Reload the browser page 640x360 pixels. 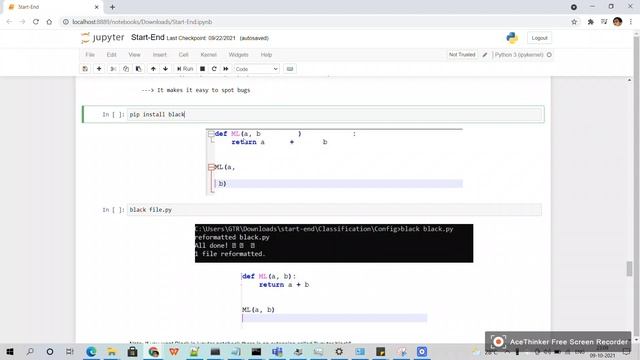click(x=36, y=22)
